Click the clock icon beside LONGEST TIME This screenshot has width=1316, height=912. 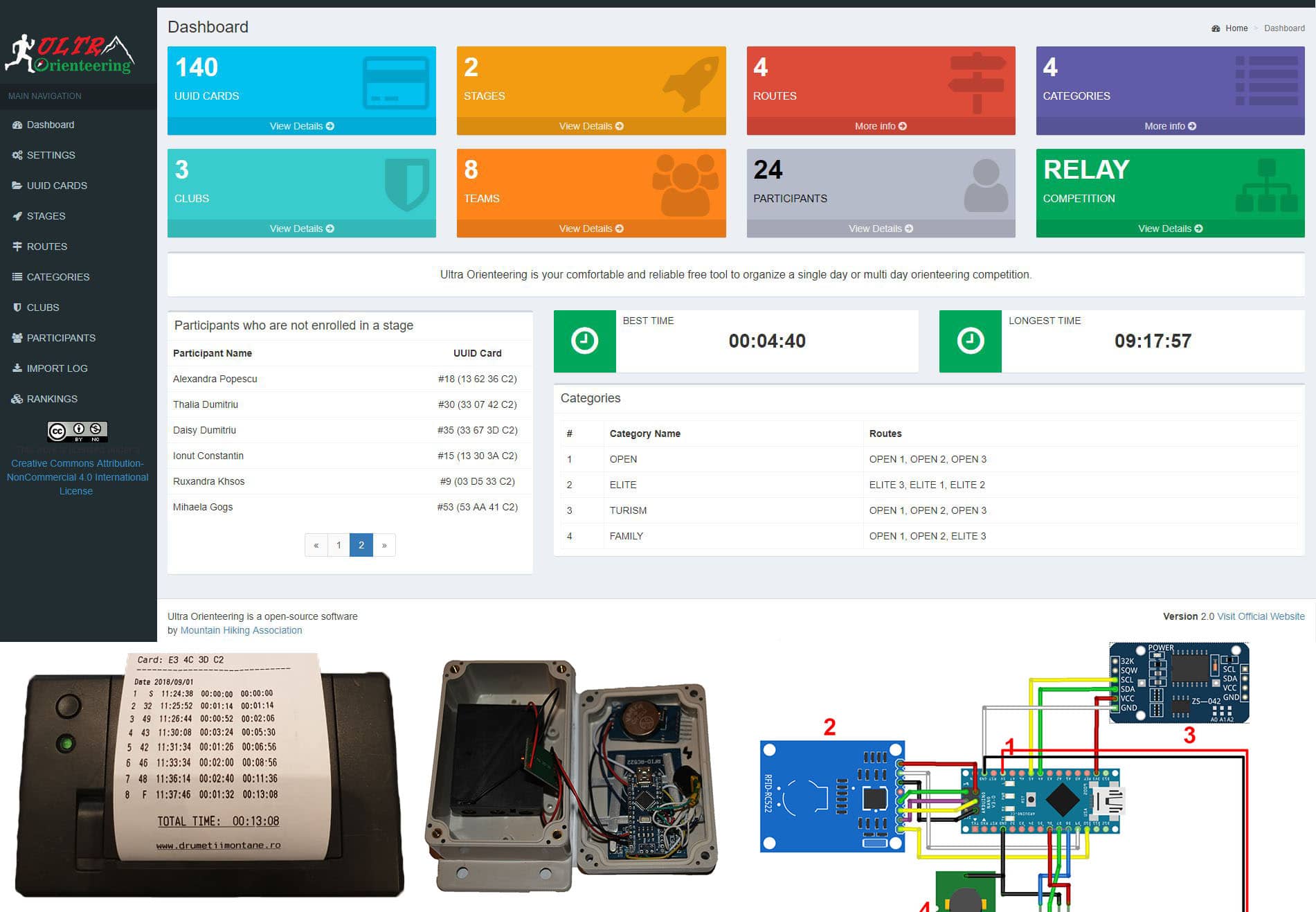tap(970, 341)
